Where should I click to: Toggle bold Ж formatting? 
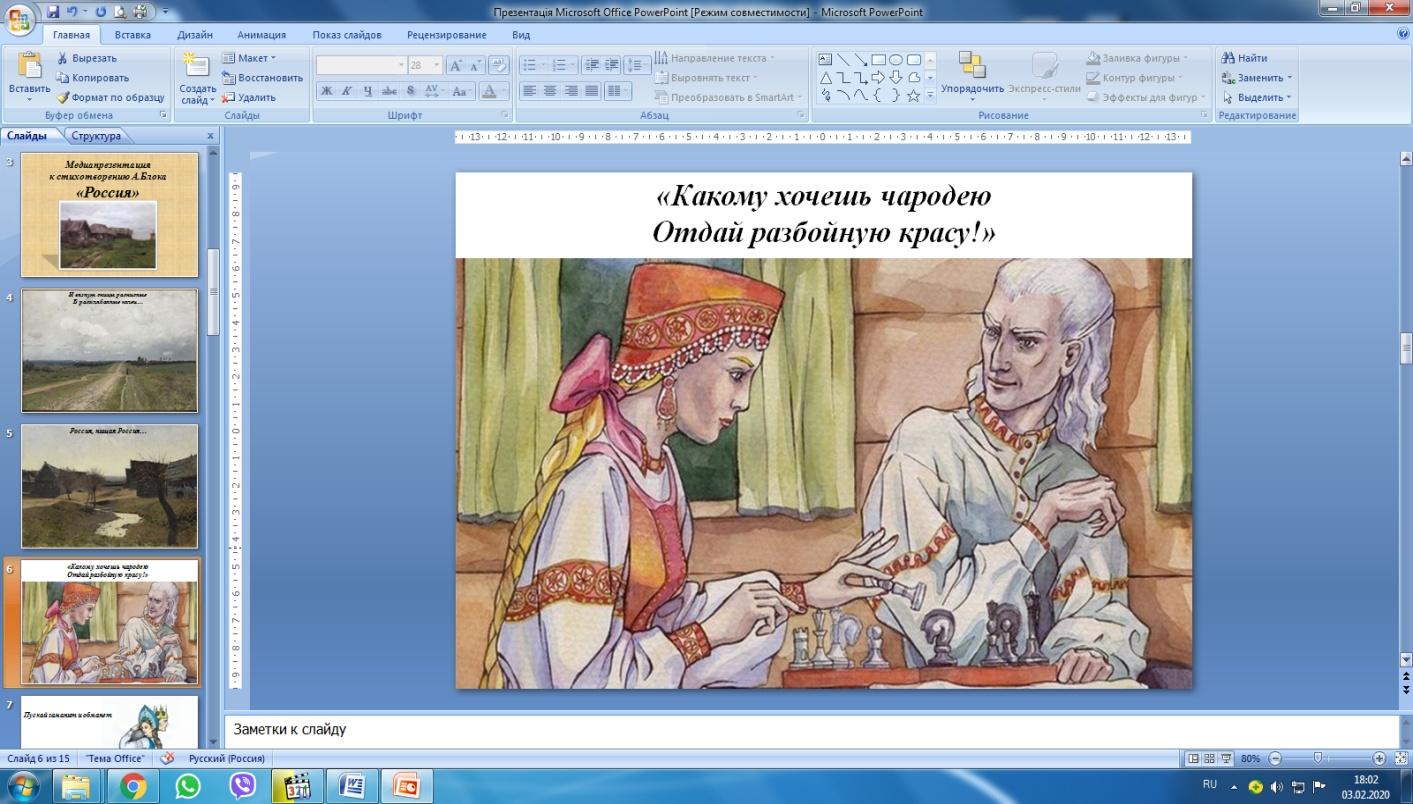click(x=326, y=91)
